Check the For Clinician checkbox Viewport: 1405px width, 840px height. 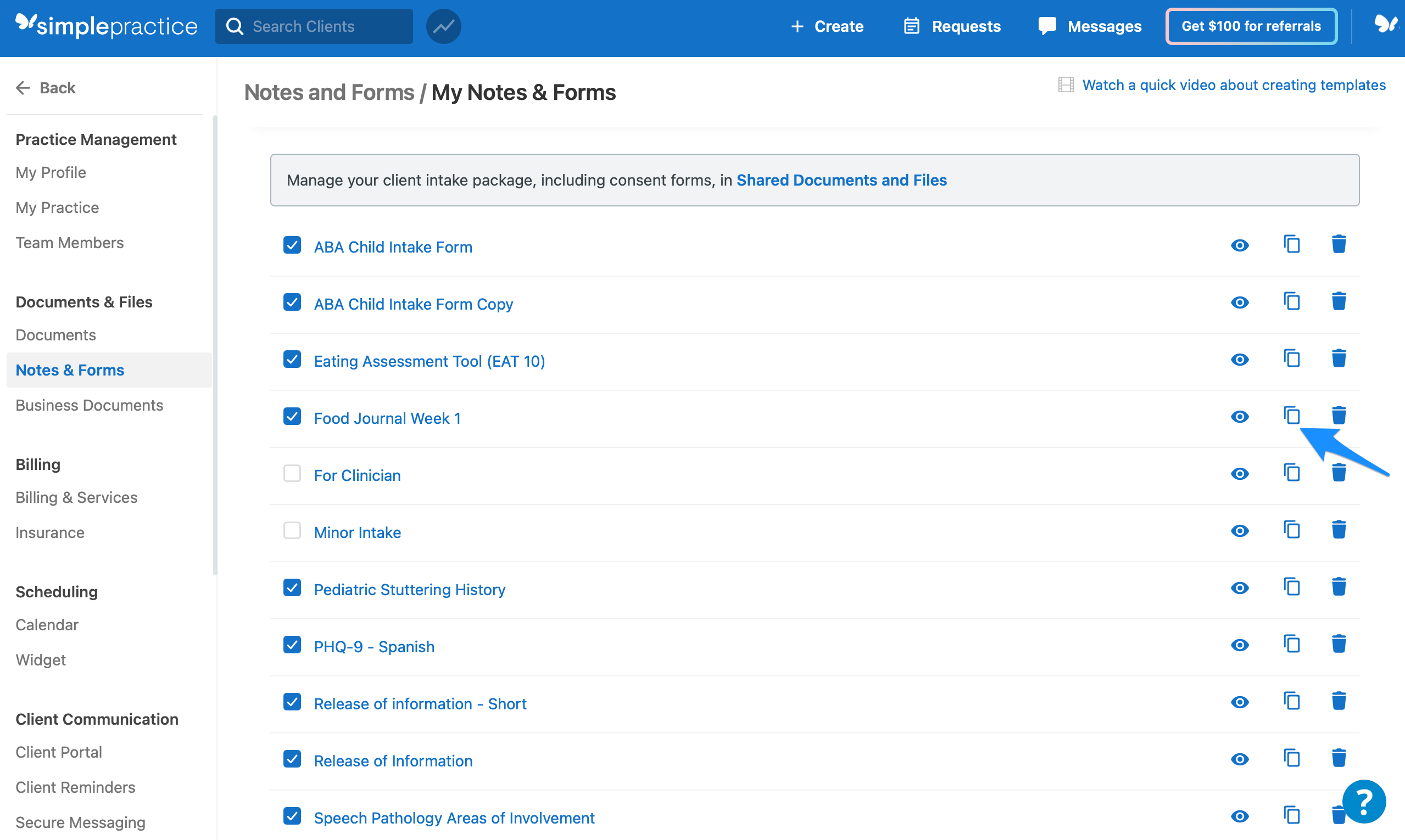tap(292, 474)
